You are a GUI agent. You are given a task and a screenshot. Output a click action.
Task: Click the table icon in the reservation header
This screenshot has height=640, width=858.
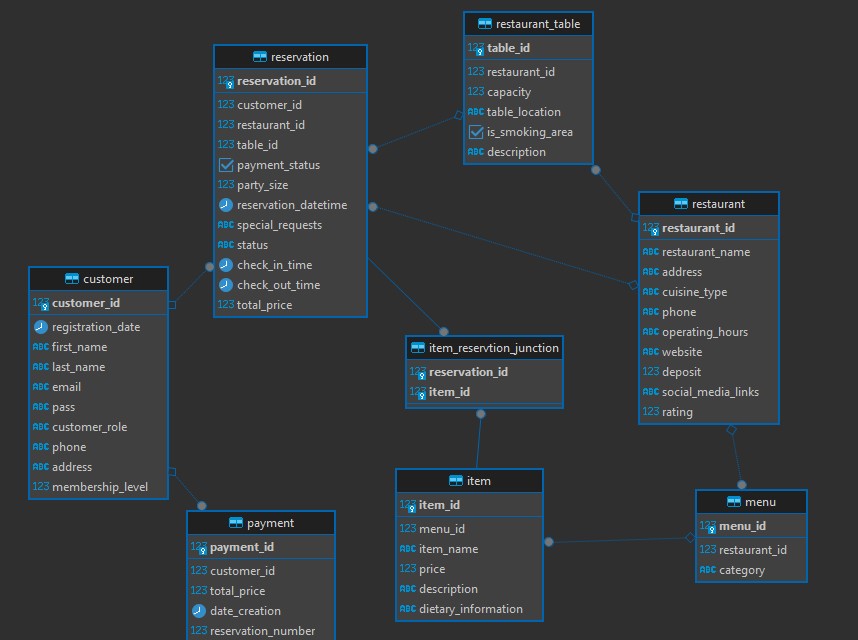click(260, 57)
